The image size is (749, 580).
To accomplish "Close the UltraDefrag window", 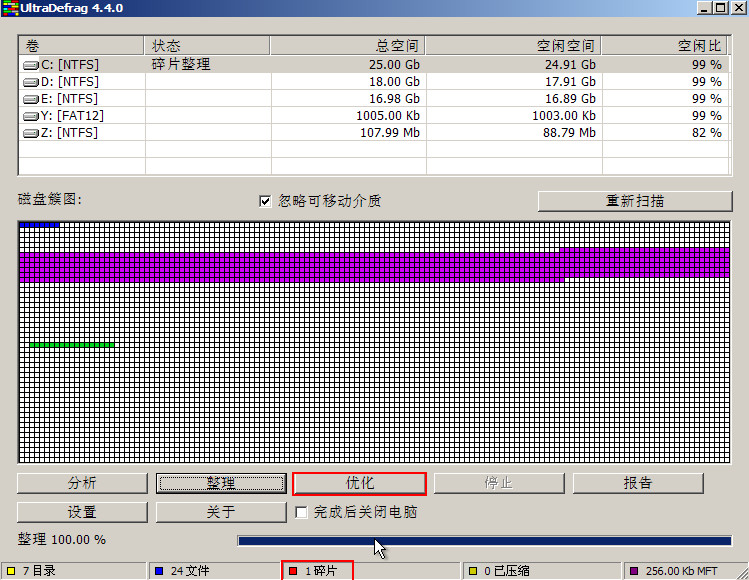I will pyautogui.click(x=738, y=8).
